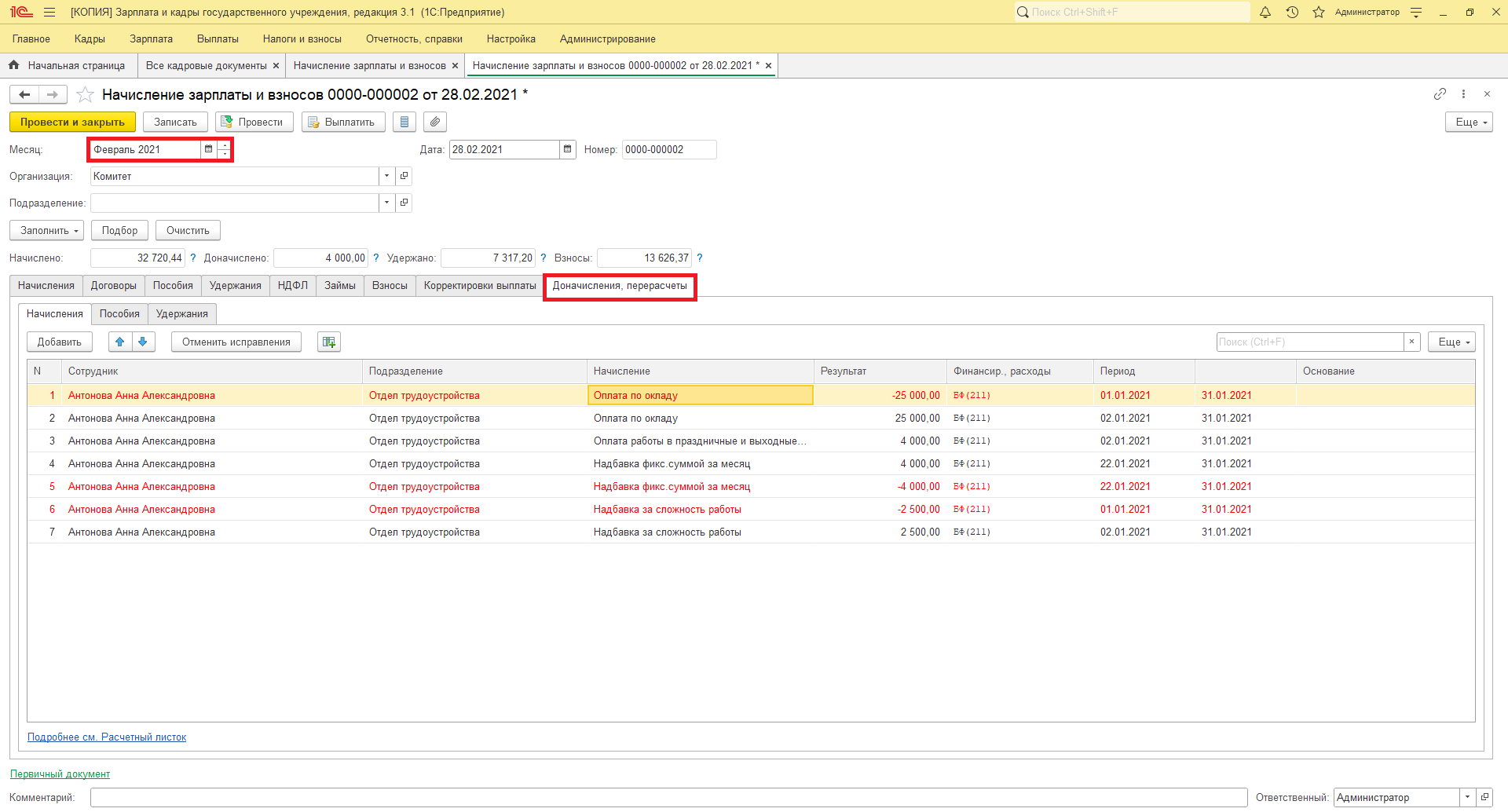
Task: Sort by the Результат column header
Action: 880,371
